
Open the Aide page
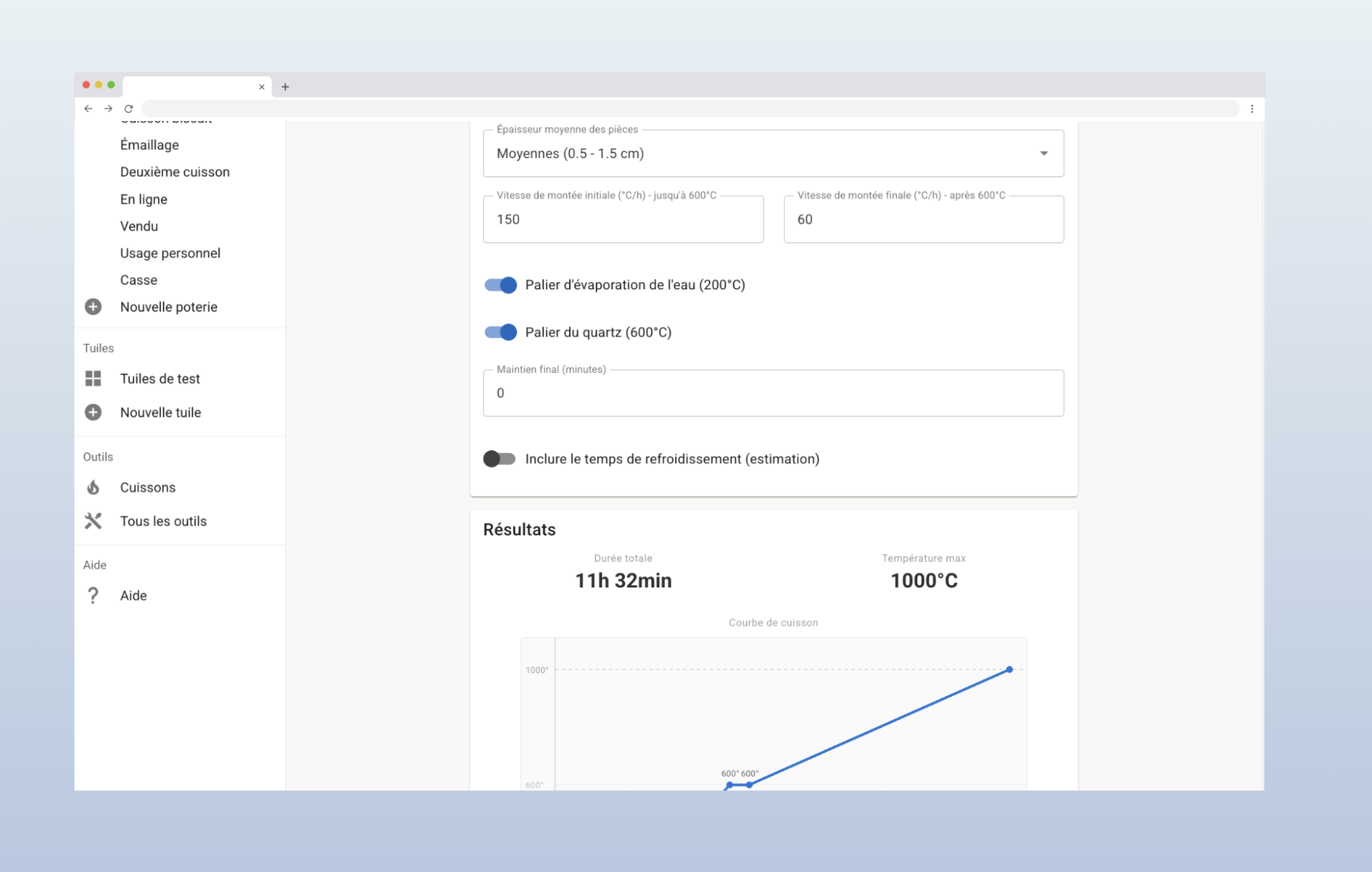click(134, 596)
